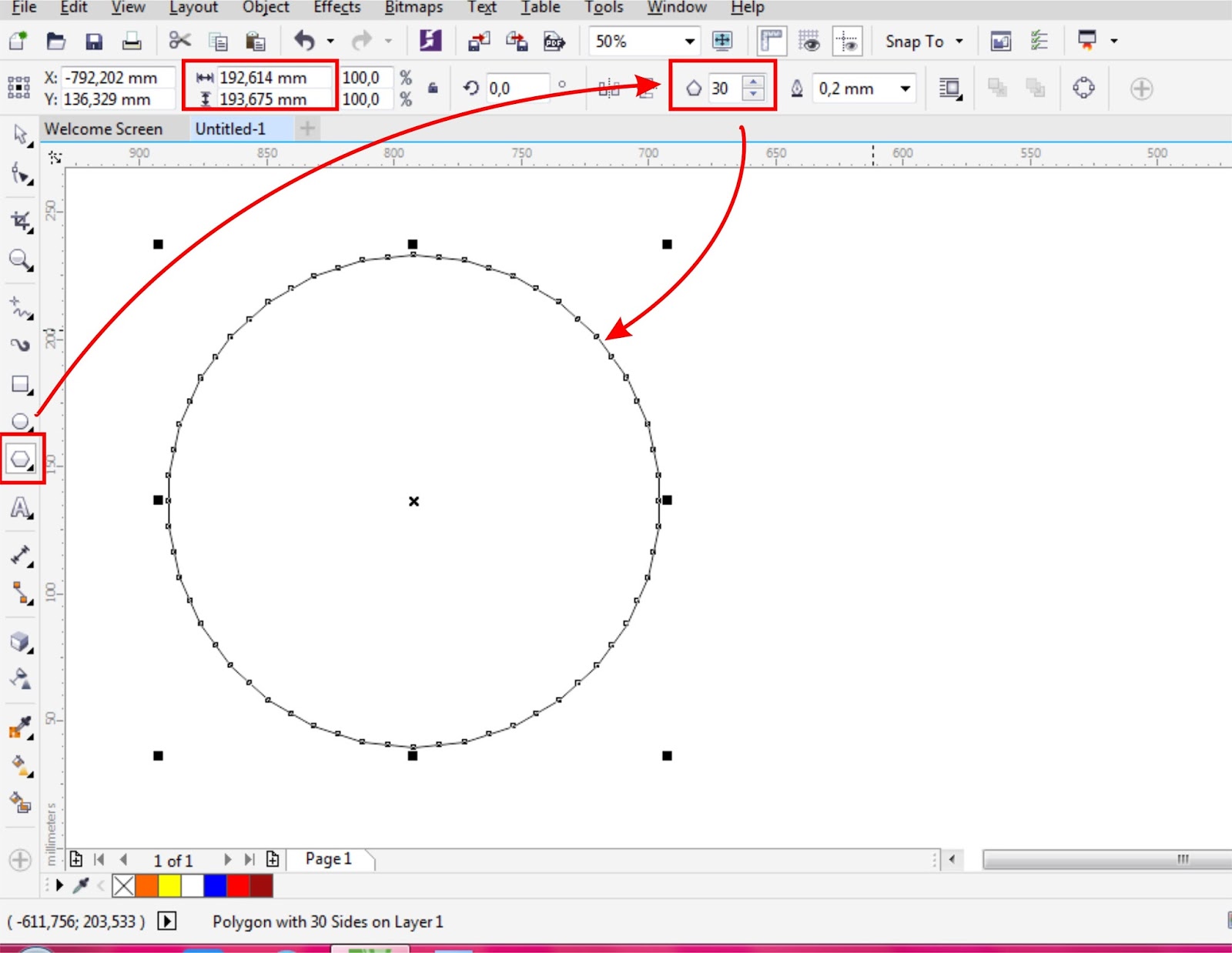Select the Zoom tool
This screenshot has width=1232, height=953.
[x=21, y=262]
